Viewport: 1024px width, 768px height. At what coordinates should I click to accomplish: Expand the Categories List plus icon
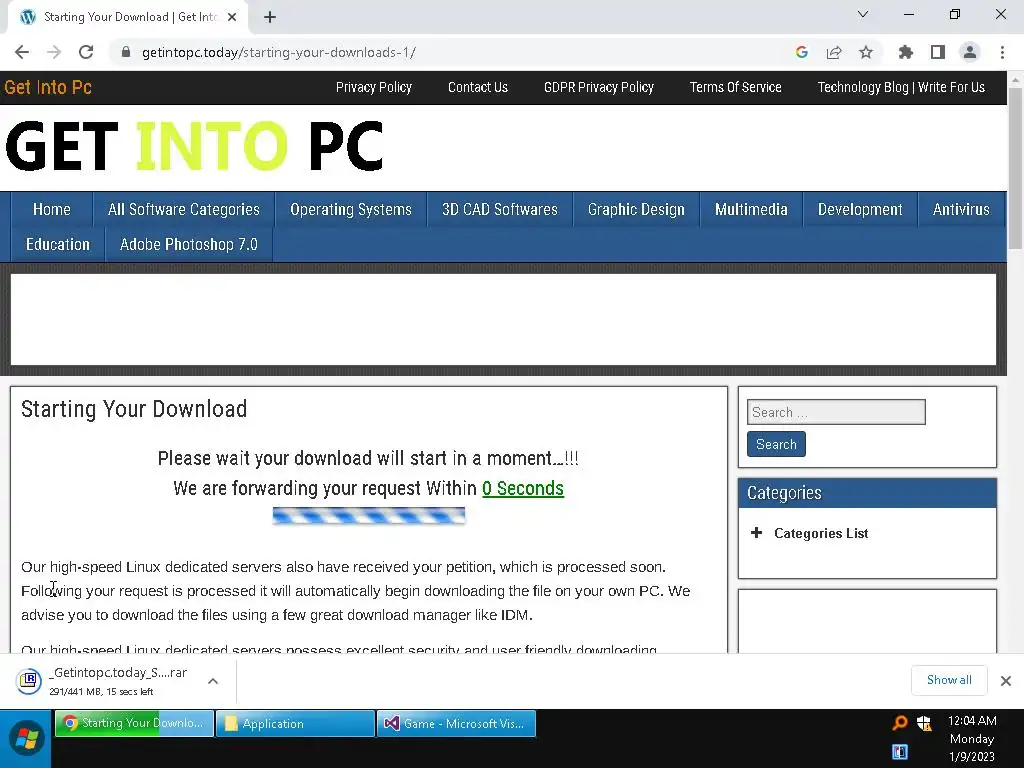[x=756, y=533]
